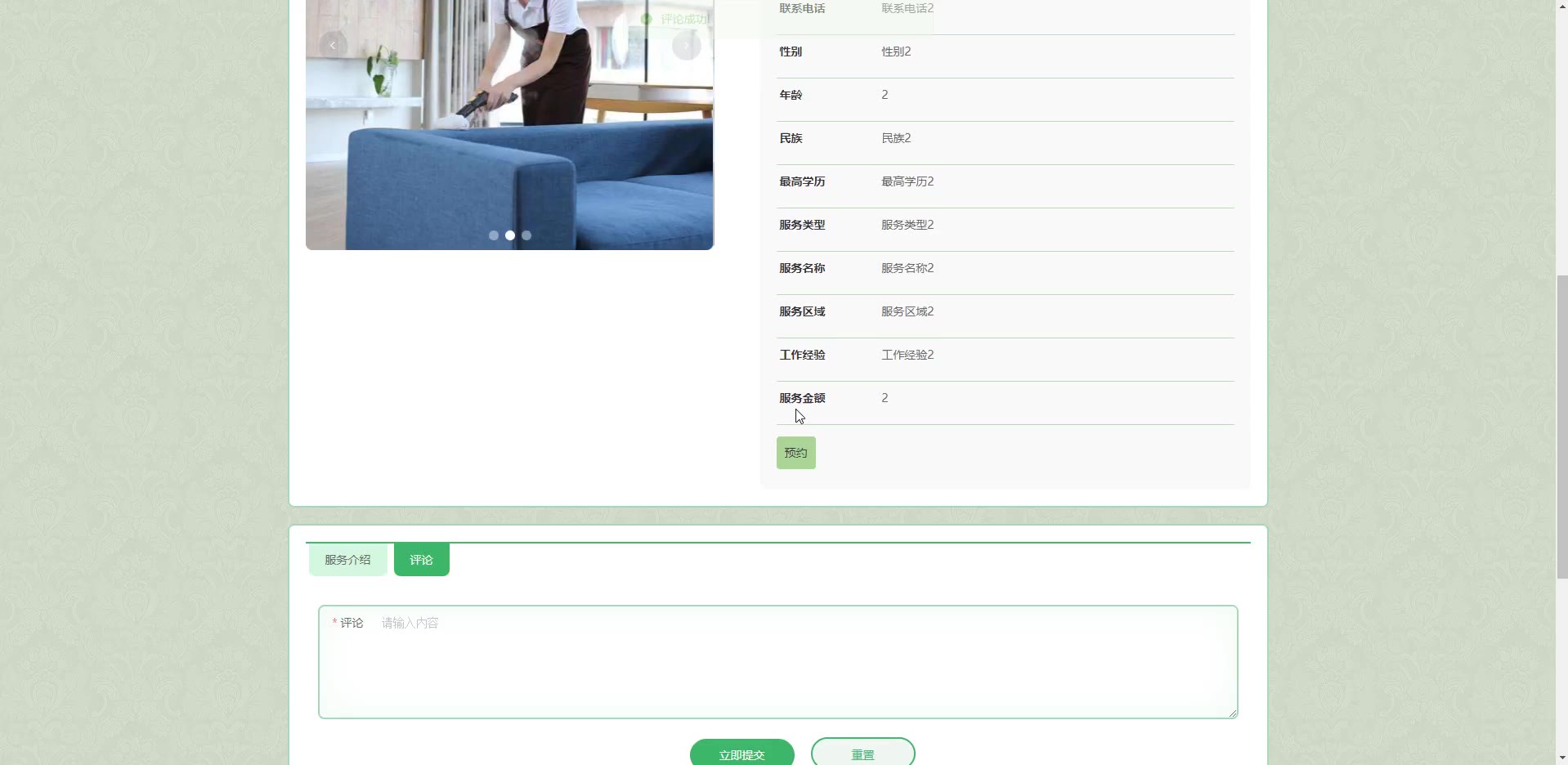Click the 工作经验2 value
This screenshot has width=1568, height=765.
coord(907,355)
